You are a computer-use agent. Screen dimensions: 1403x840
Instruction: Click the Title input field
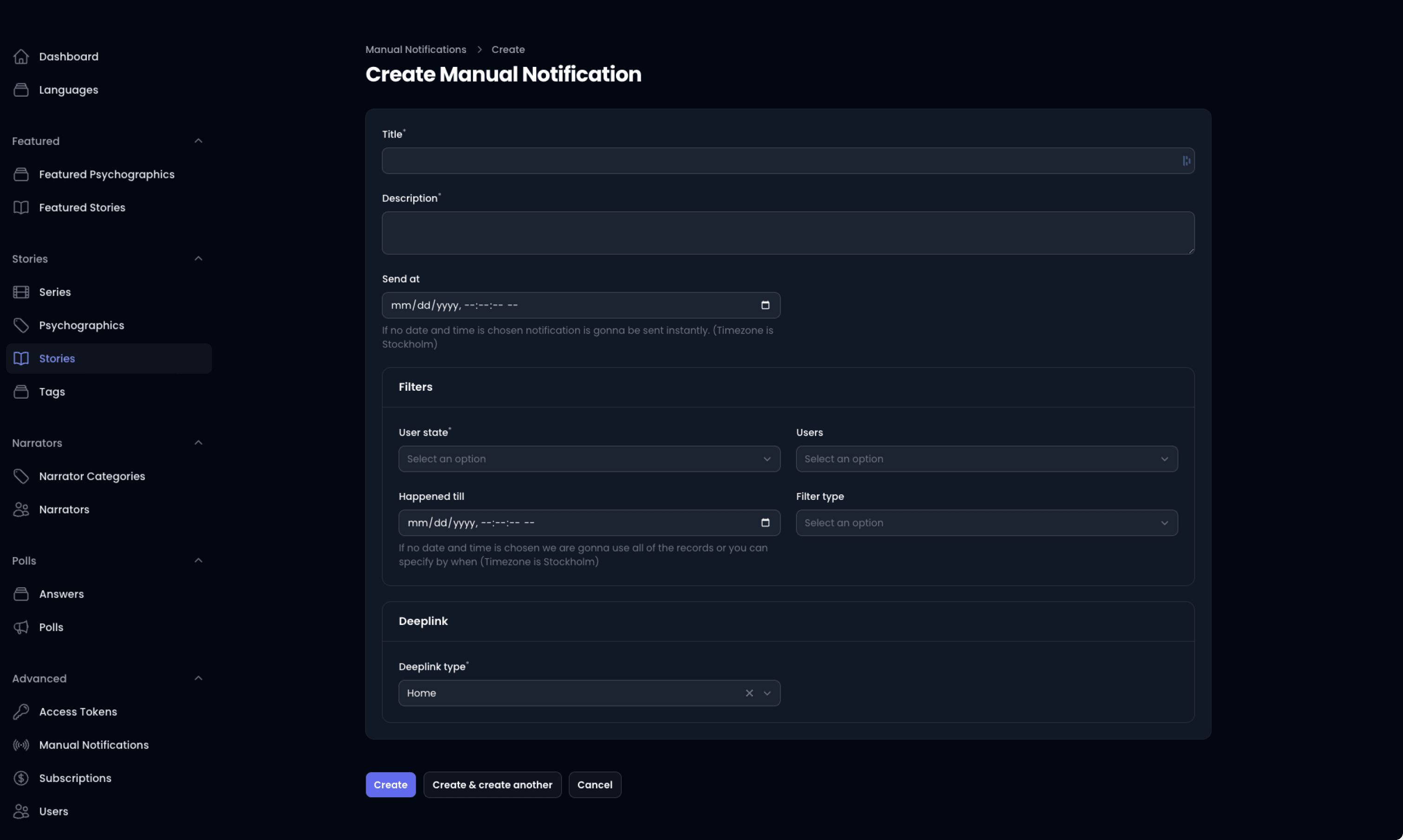[x=788, y=160]
